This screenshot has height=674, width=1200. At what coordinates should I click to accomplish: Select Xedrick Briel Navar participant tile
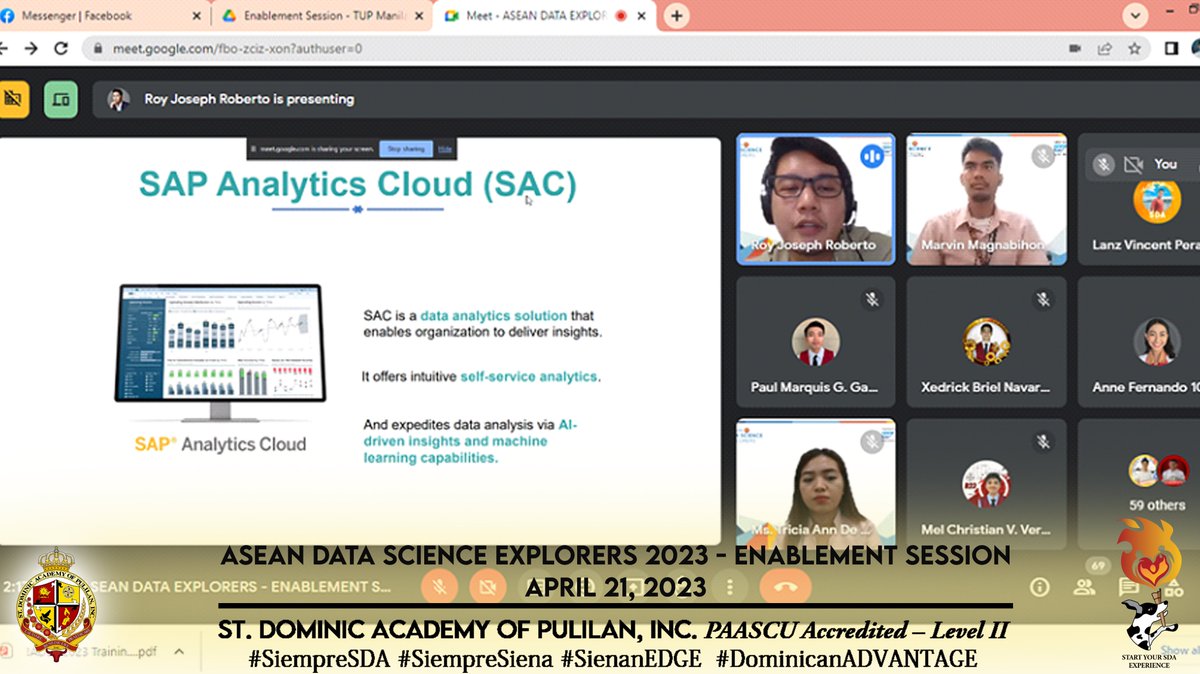pos(987,342)
